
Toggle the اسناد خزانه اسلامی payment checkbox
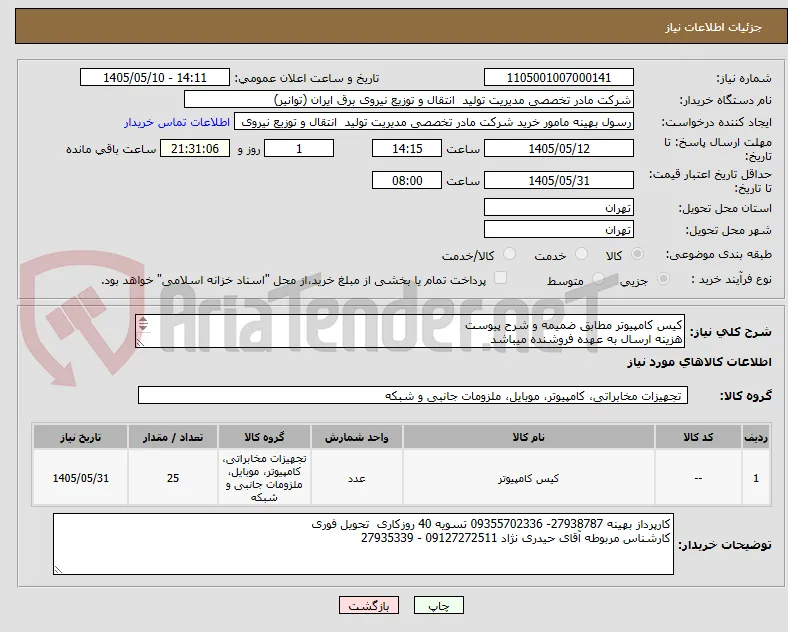(500, 278)
